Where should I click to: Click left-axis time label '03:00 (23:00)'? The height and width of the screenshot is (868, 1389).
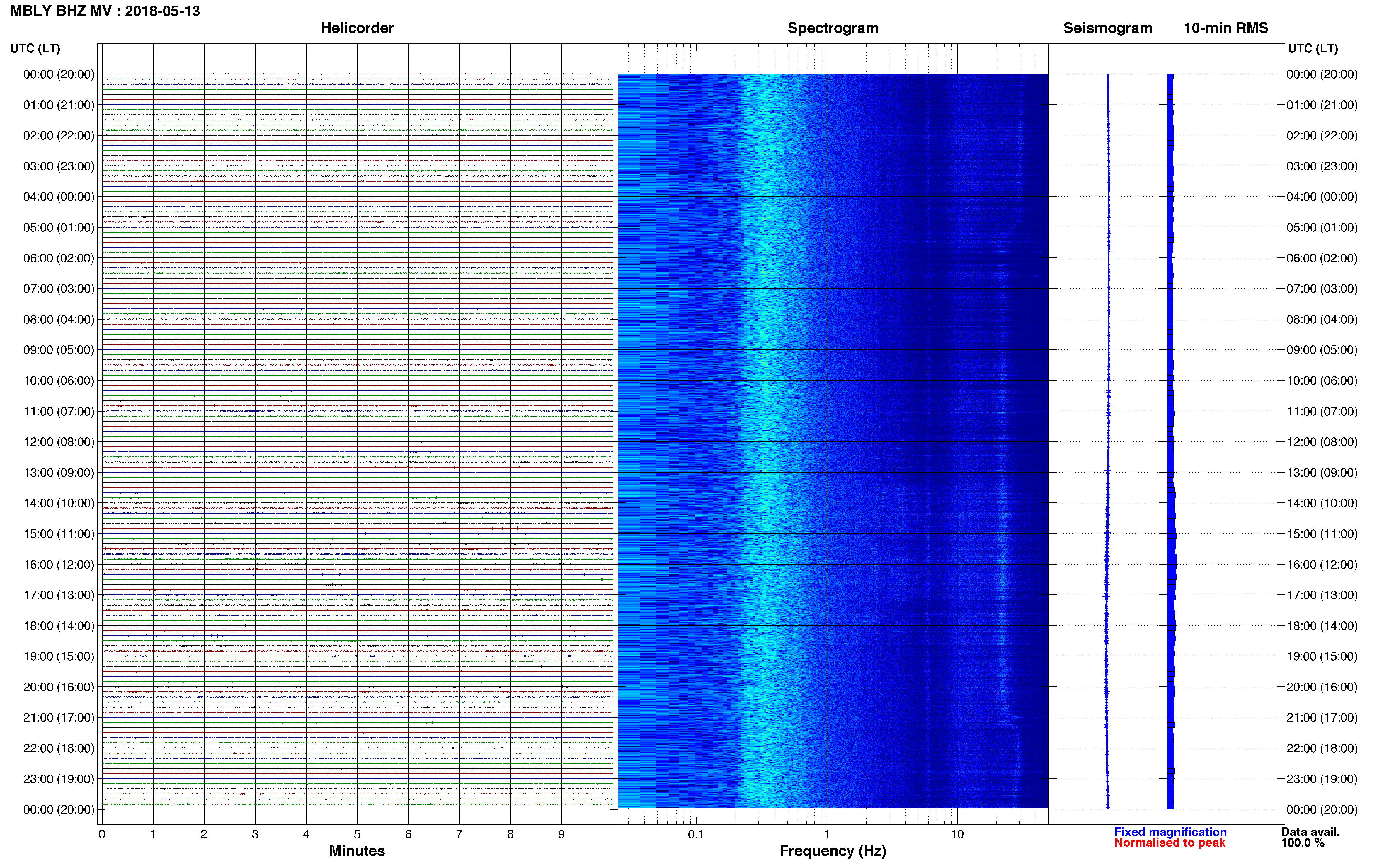tap(59, 166)
